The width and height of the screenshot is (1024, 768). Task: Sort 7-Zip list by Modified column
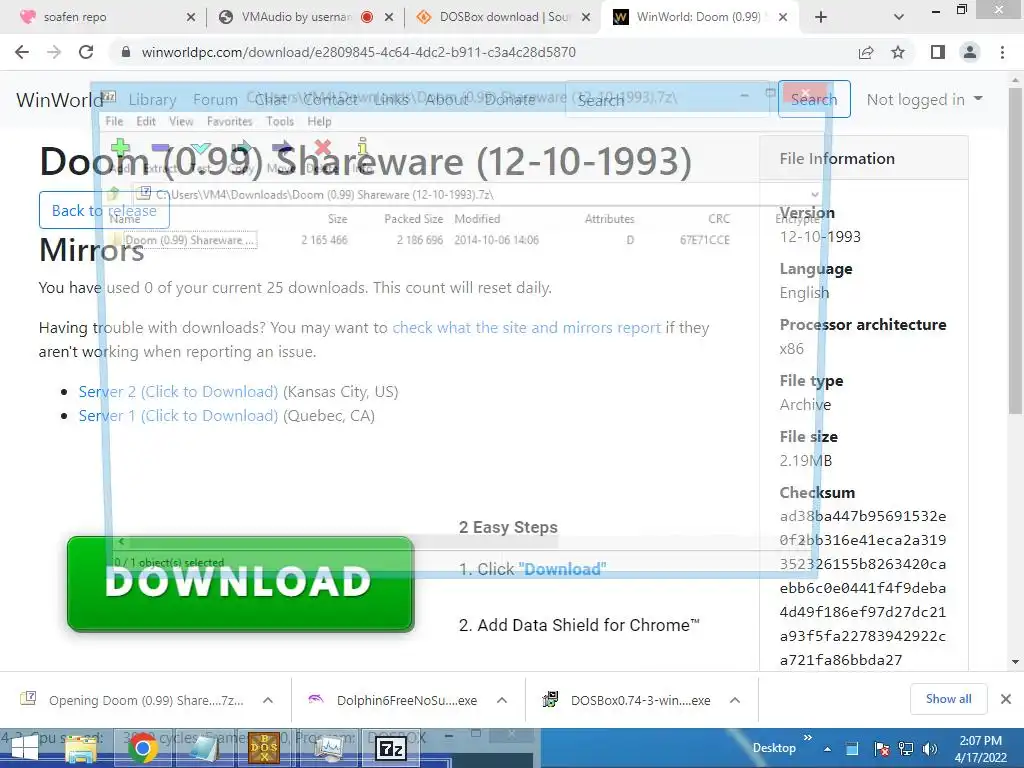pyautogui.click(x=477, y=219)
